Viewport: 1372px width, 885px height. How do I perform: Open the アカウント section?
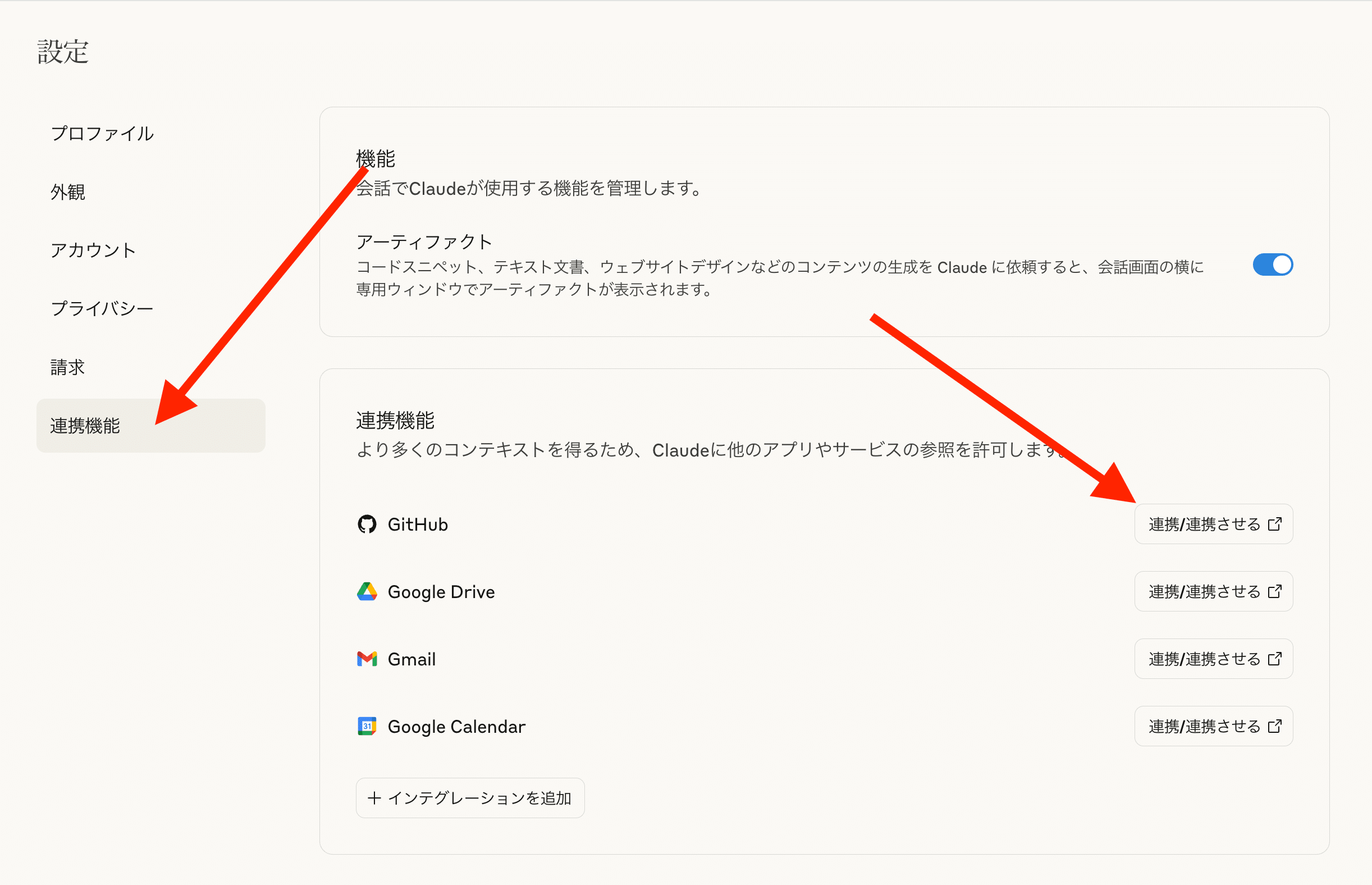click(93, 250)
